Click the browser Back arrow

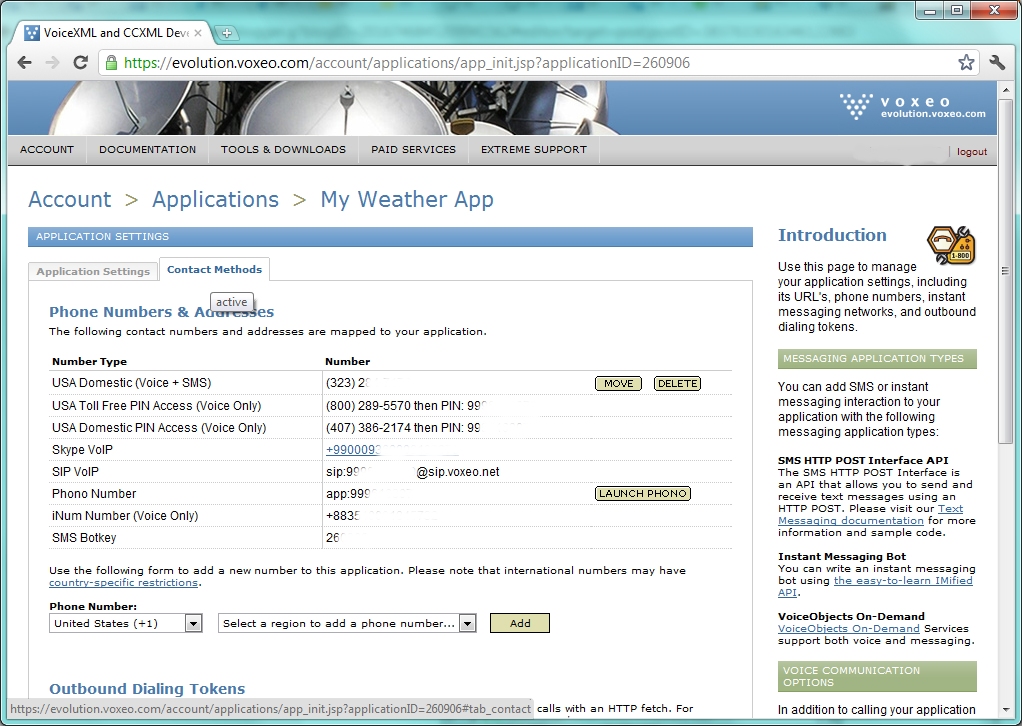(x=25, y=63)
